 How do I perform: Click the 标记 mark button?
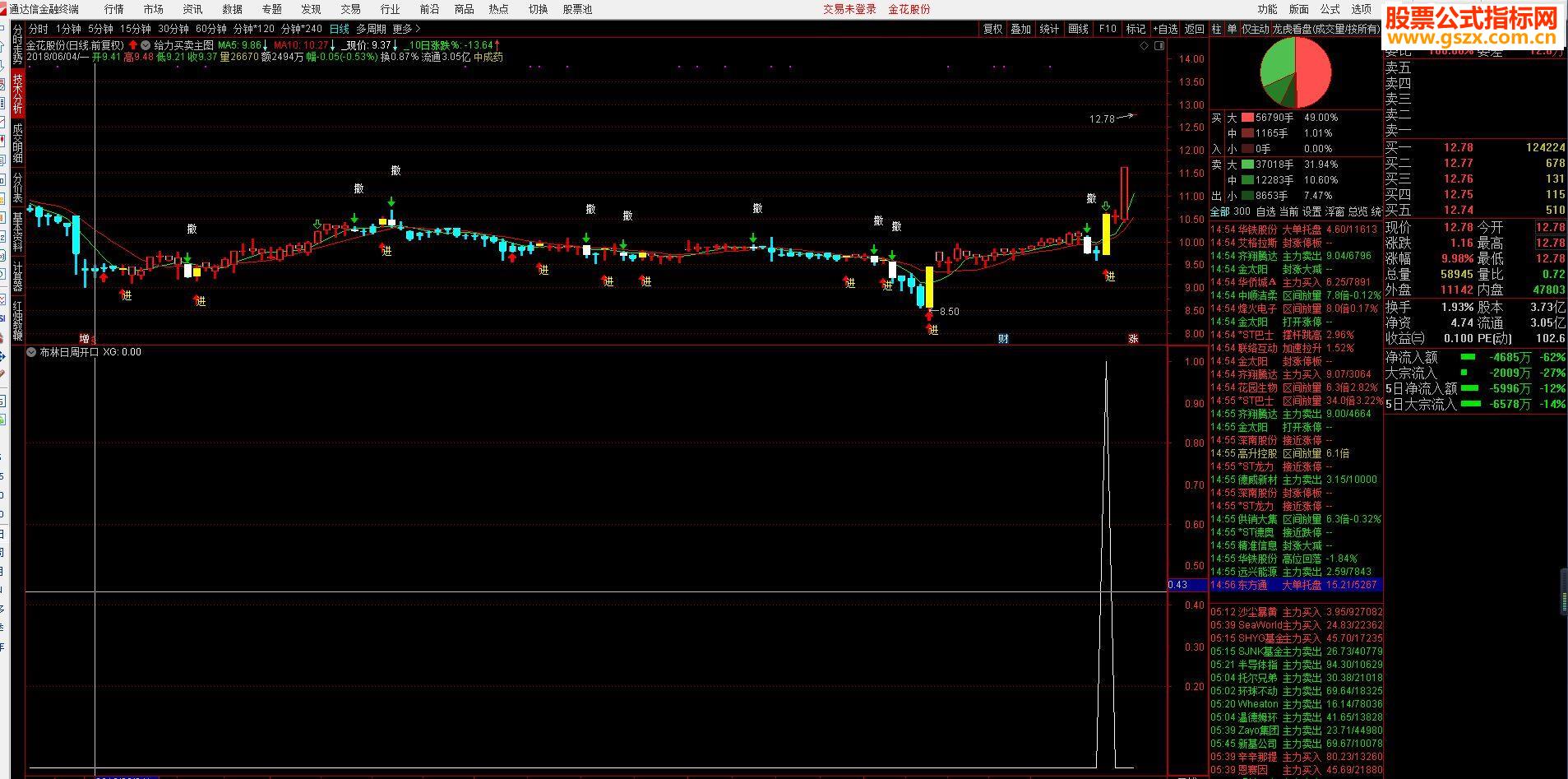click(1136, 29)
